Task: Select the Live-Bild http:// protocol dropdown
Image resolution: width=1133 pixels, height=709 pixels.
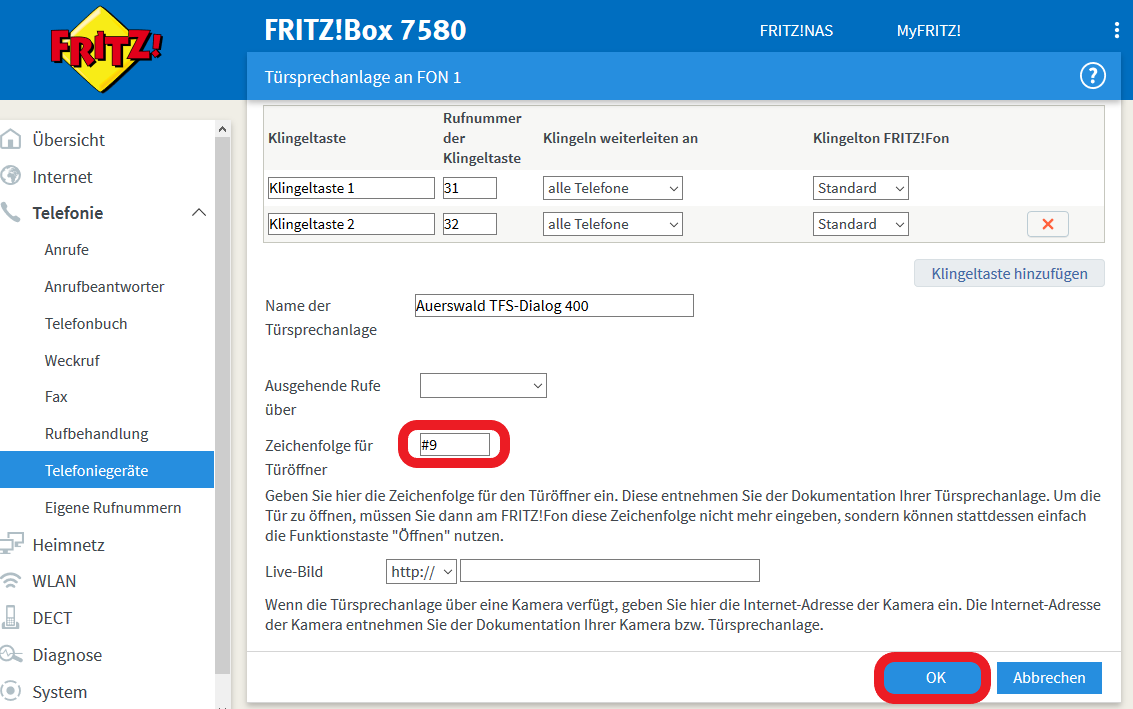Action: pyautogui.click(x=421, y=571)
